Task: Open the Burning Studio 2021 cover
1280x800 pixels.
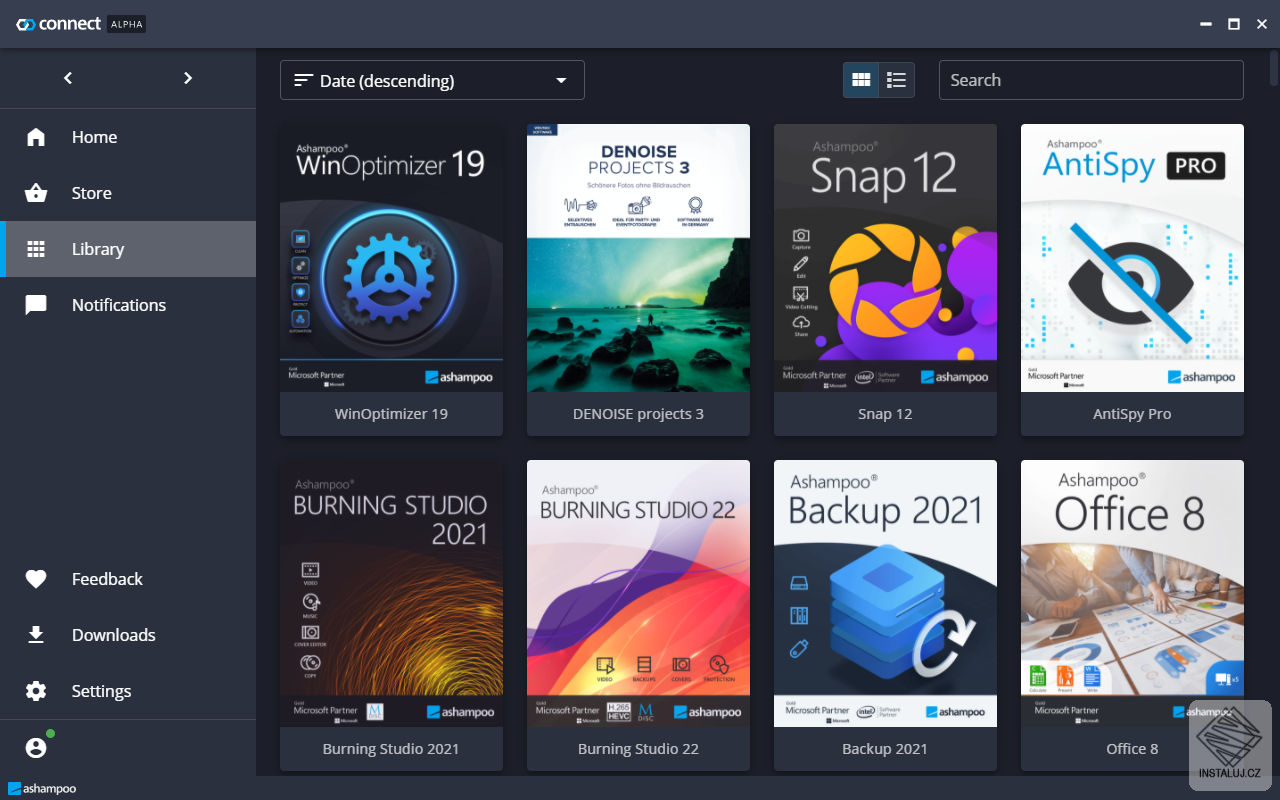Action: point(391,593)
